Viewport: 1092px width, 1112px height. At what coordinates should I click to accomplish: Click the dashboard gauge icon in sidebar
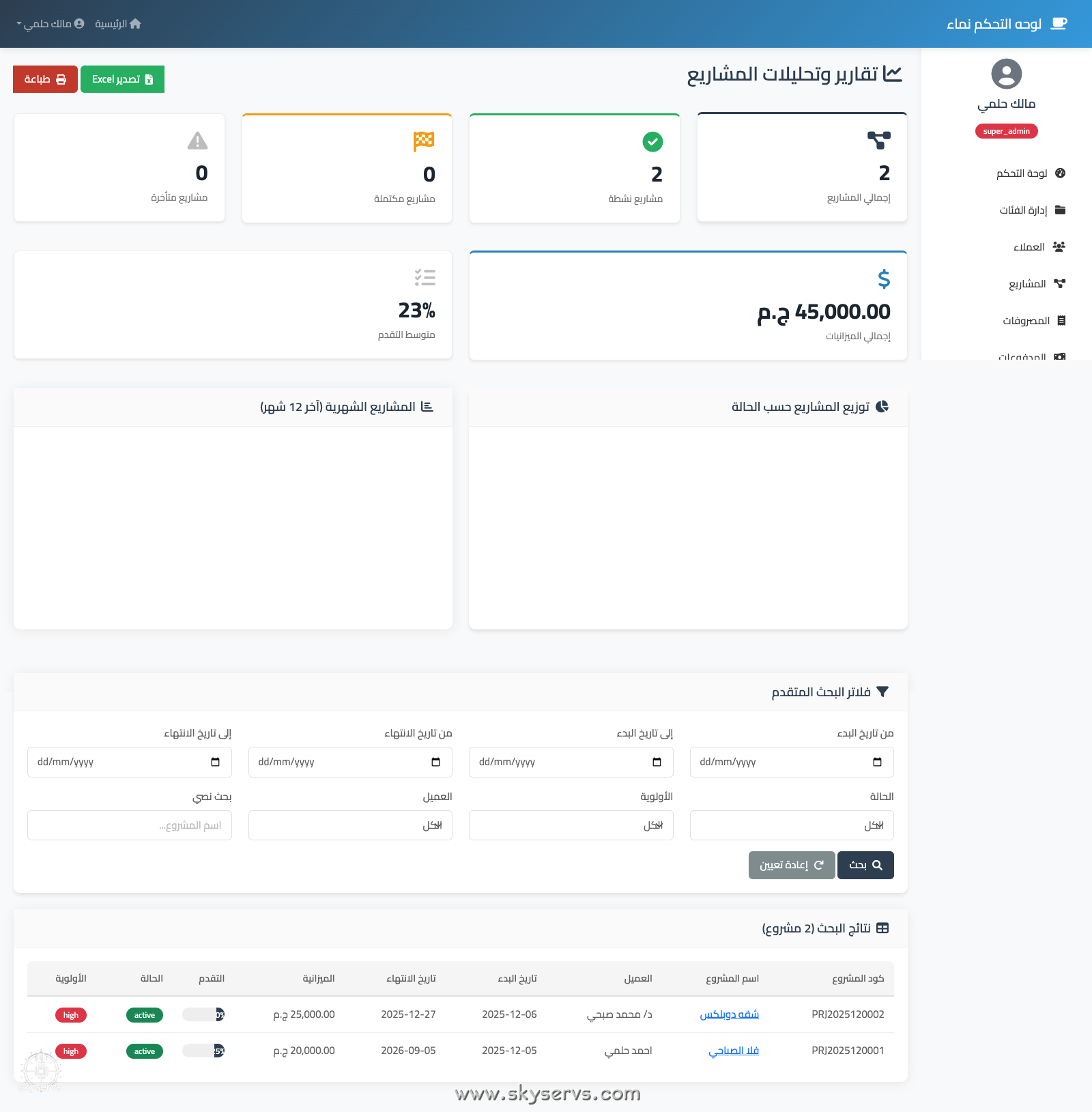1060,173
